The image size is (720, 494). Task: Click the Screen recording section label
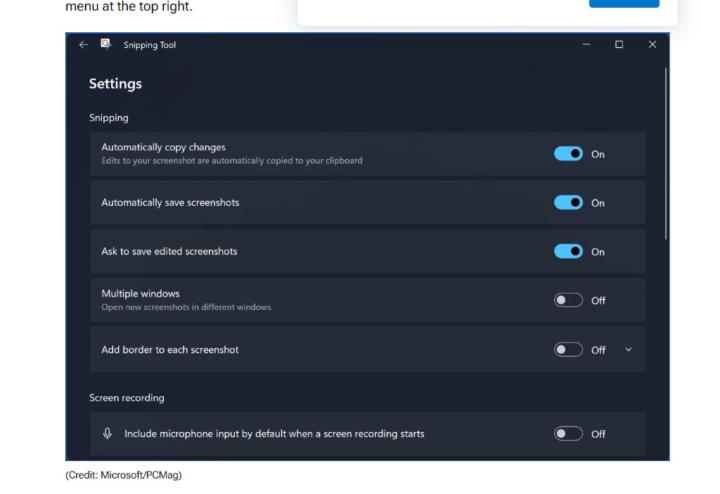(x=127, y=398)
